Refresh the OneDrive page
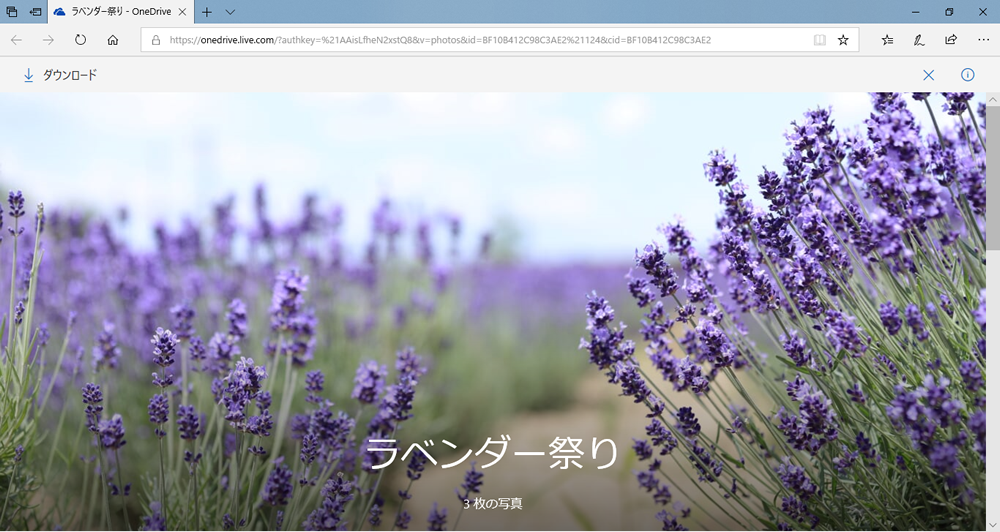The image size is (1000, 532). [x=80, y=40]
